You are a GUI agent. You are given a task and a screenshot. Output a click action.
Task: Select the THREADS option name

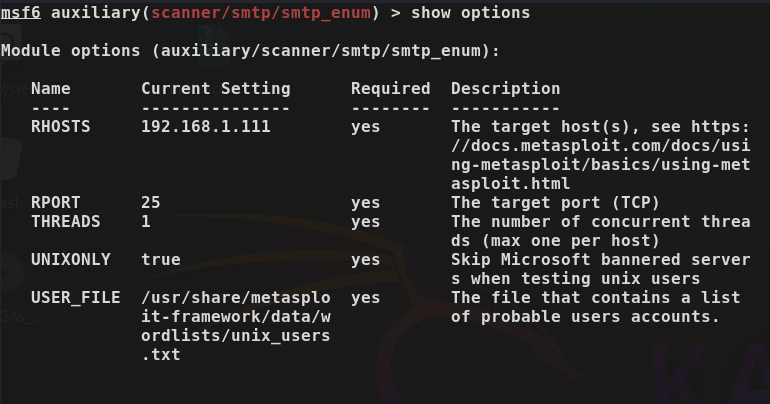[66, 221]
